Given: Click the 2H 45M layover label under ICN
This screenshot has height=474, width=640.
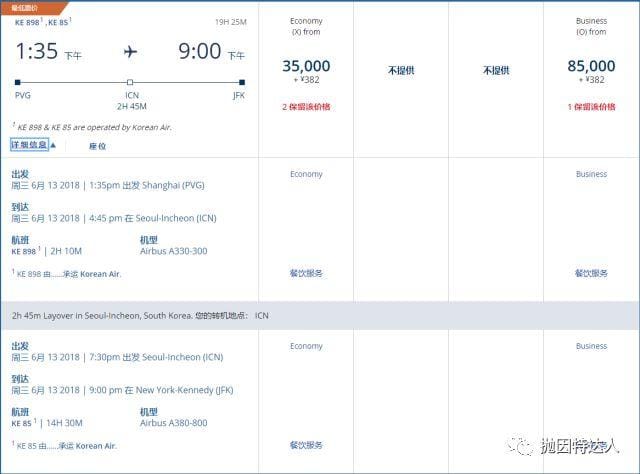Looking at the screenshot, I should pos(131,107).
